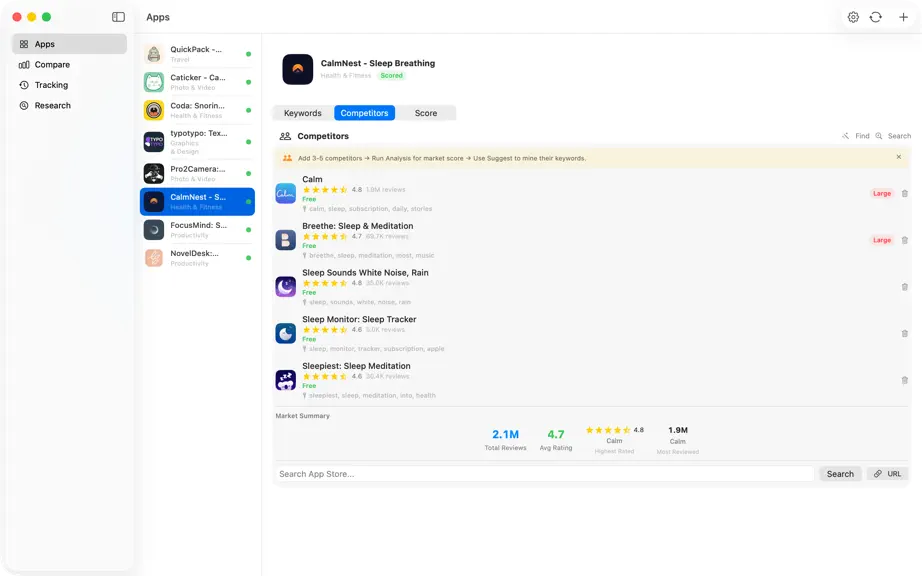The width and height of the screenshot is (922, 576).
Task: Click NovelDesk app icon
Action: click(x=154, y=258)
